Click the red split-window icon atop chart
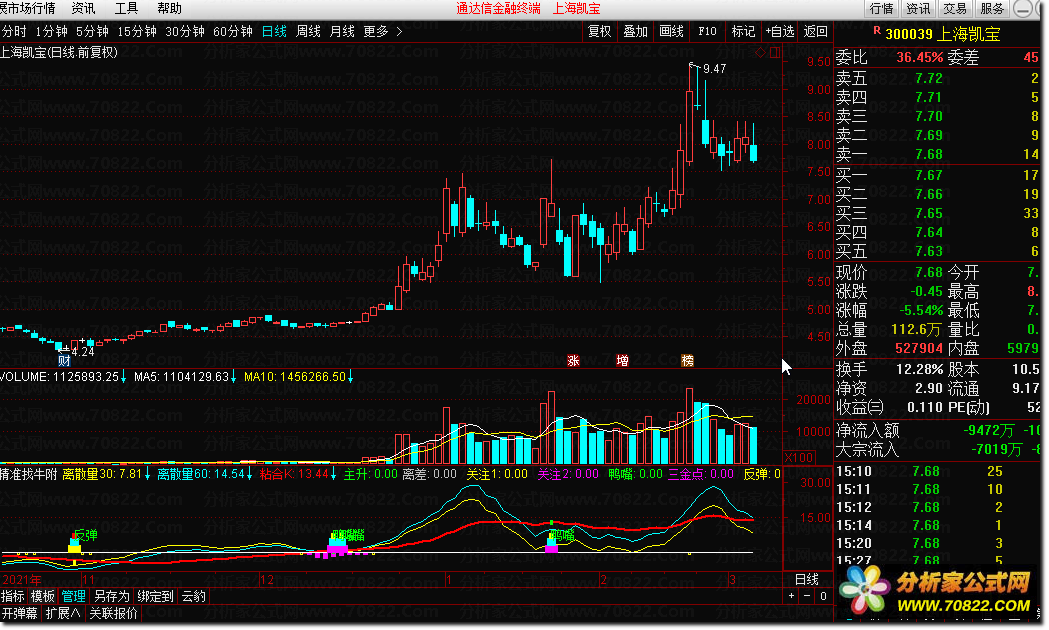 (x=775, y=52)
